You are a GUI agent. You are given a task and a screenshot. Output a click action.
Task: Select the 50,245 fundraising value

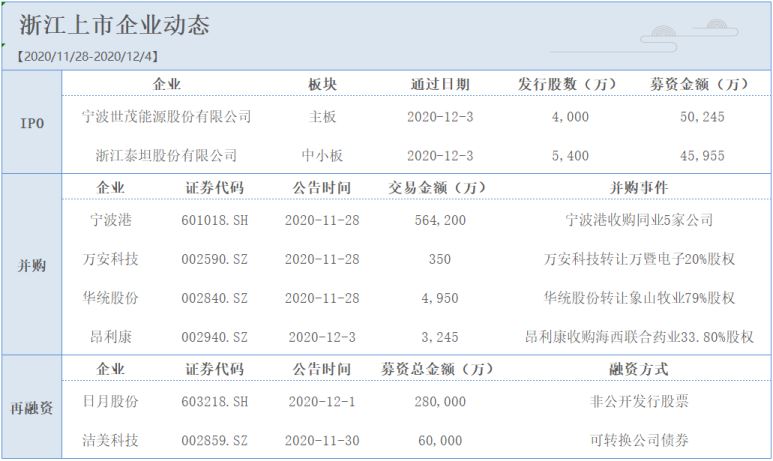pyautogui.click(x=703, y=117)
